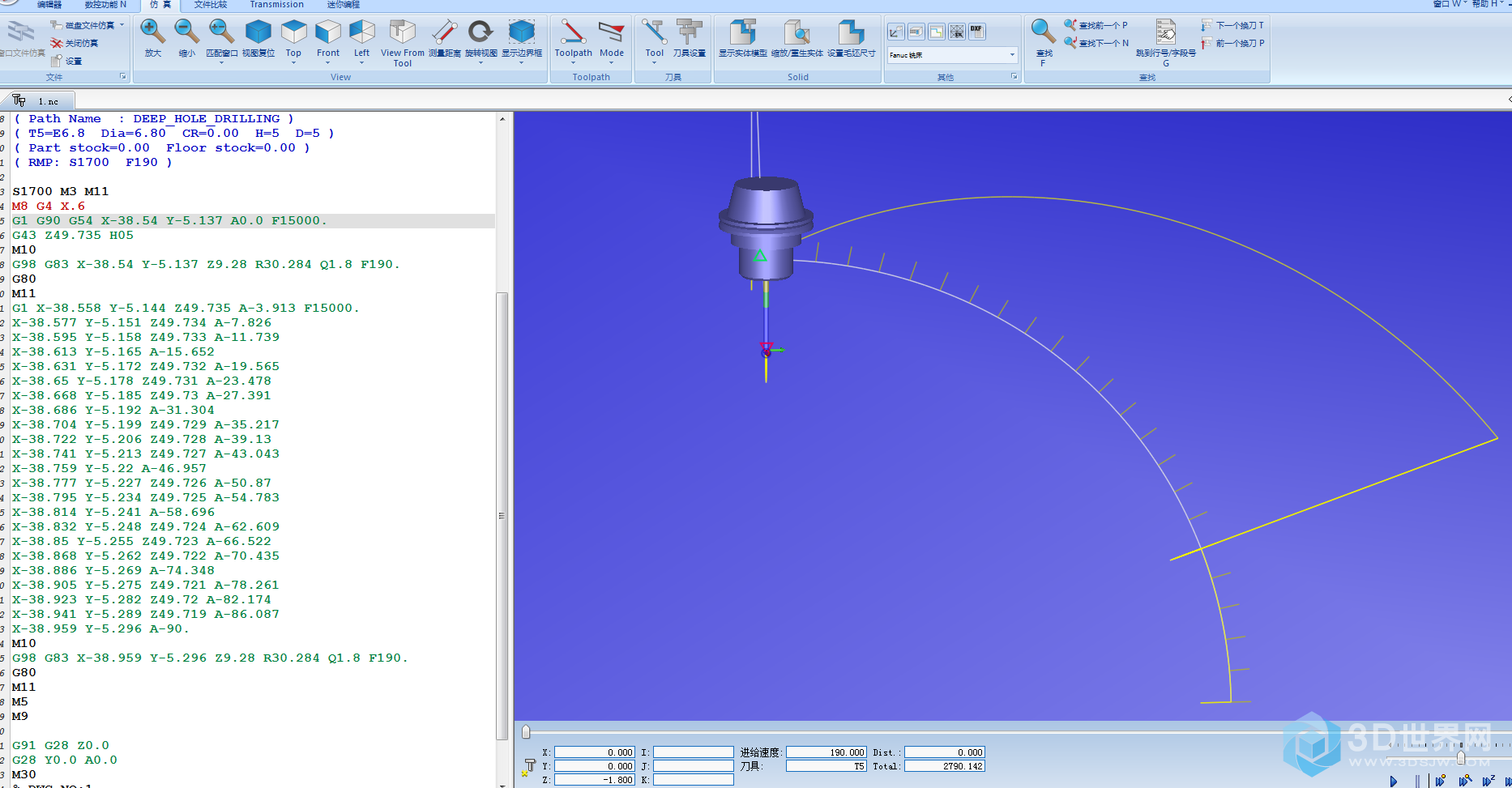Click the Mode icon in Toolpath group
Image resolution: width=1512 pixels, height=788 pixels.
coord(612,32)
